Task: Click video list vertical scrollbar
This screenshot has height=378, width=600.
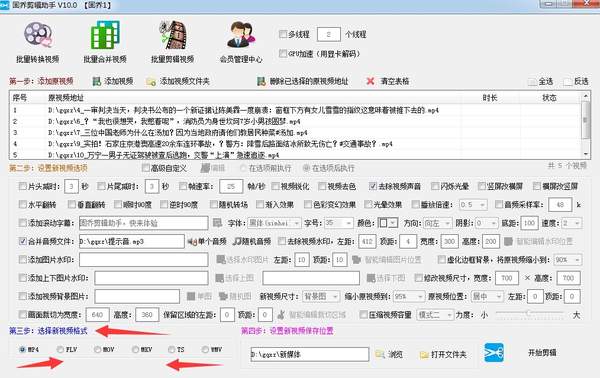Action: (585, 125)
